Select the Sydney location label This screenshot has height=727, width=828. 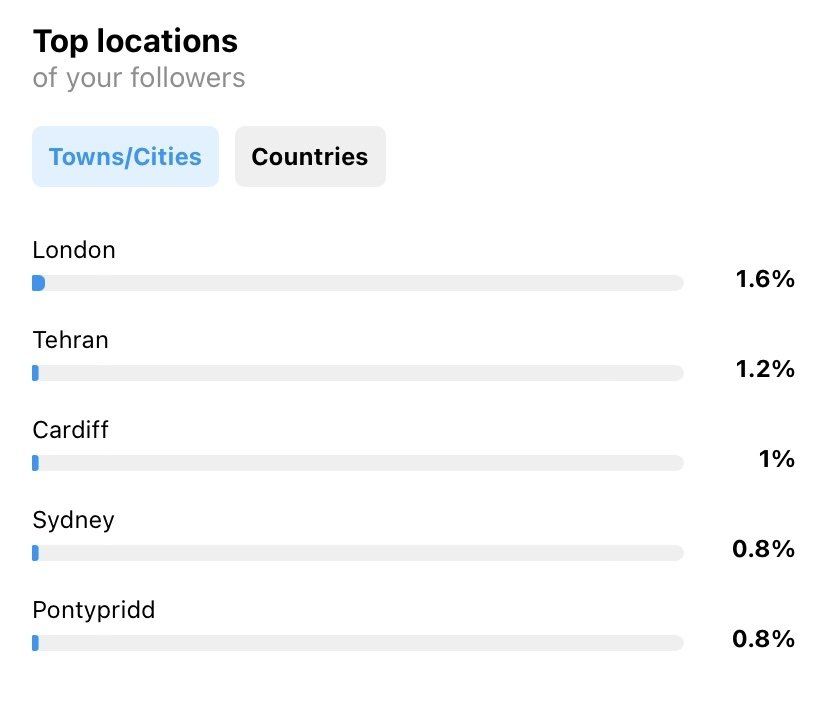pos(73,520)
